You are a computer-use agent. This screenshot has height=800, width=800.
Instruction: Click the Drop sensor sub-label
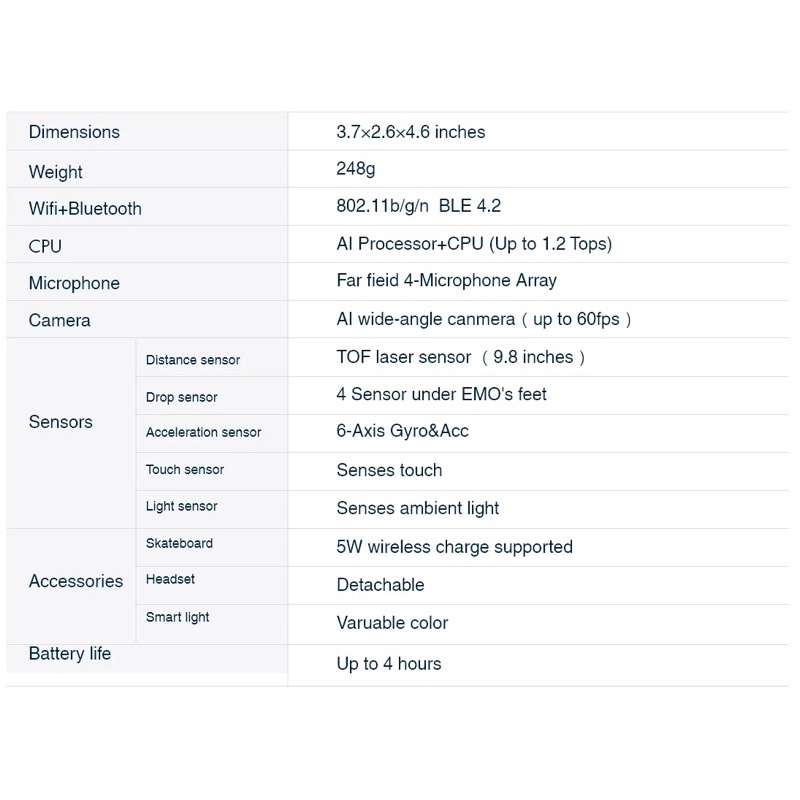click(182, 397)
